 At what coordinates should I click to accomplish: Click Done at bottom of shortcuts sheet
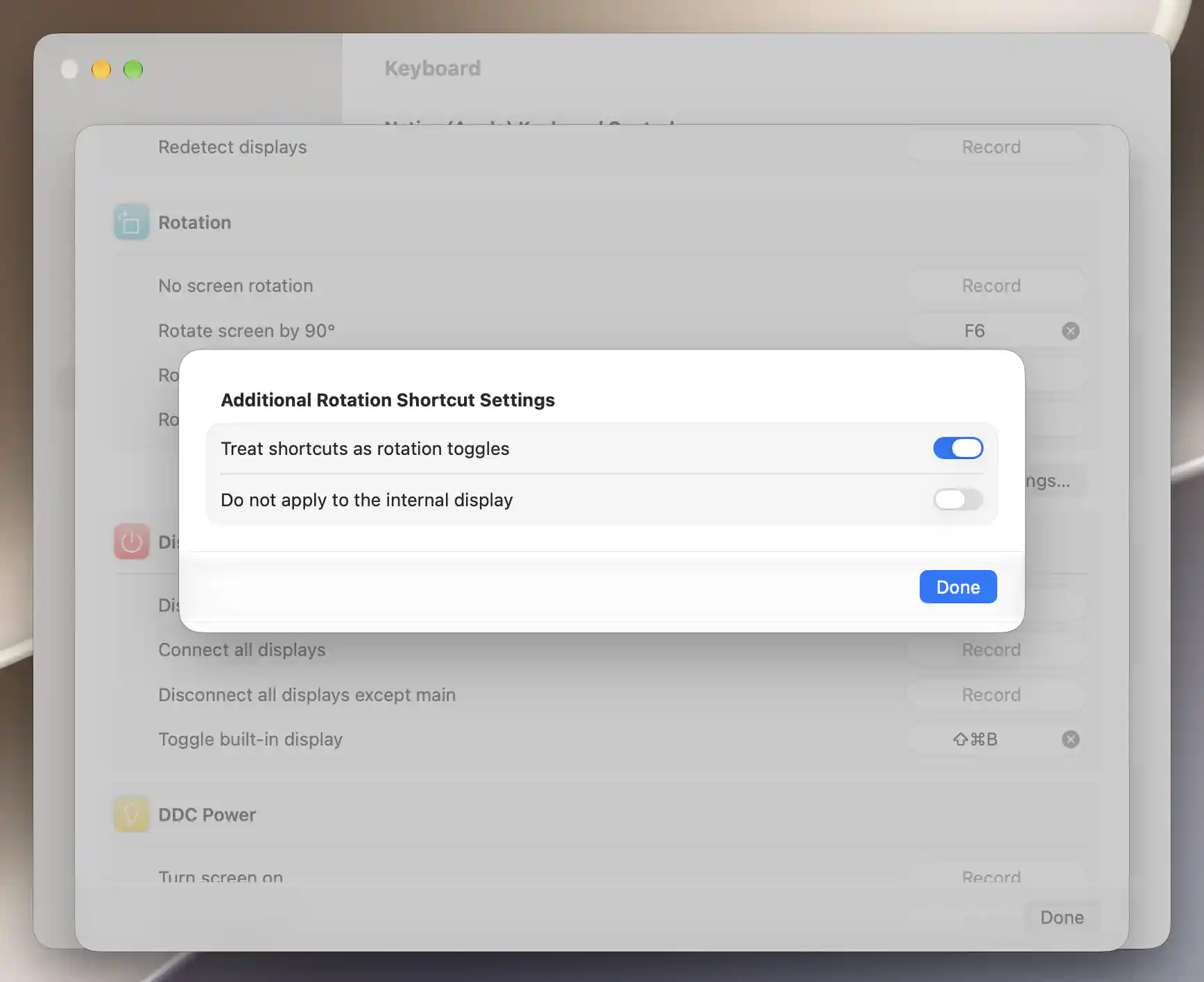(x=1062, y=918)
